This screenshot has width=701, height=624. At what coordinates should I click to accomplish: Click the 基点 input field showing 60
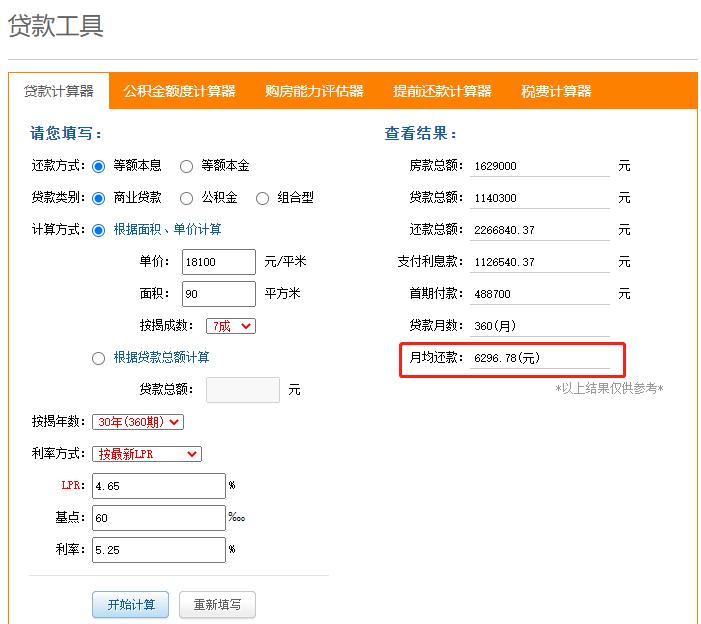point(159,518)
